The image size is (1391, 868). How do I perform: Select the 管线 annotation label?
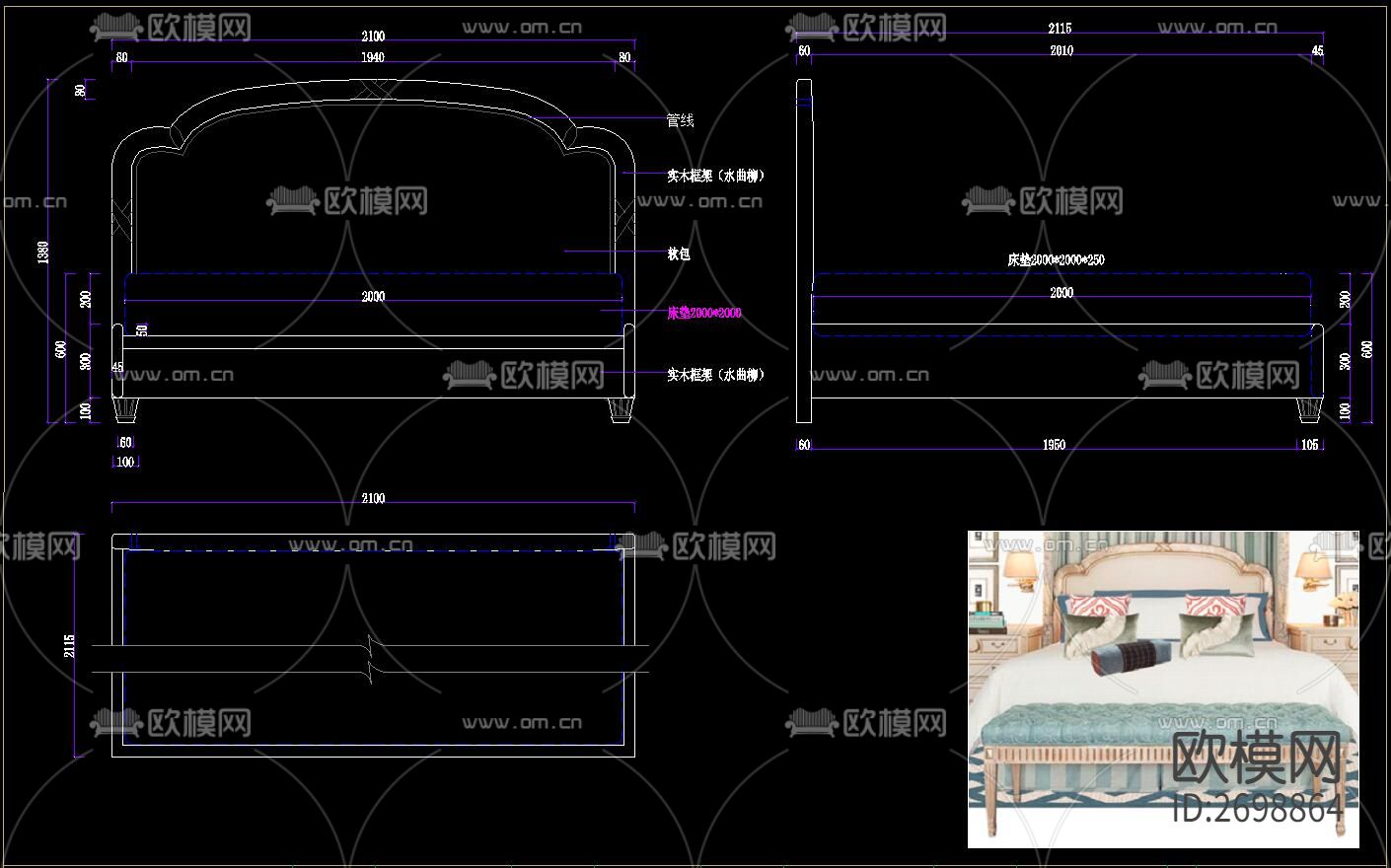click(x=681, y=120)
